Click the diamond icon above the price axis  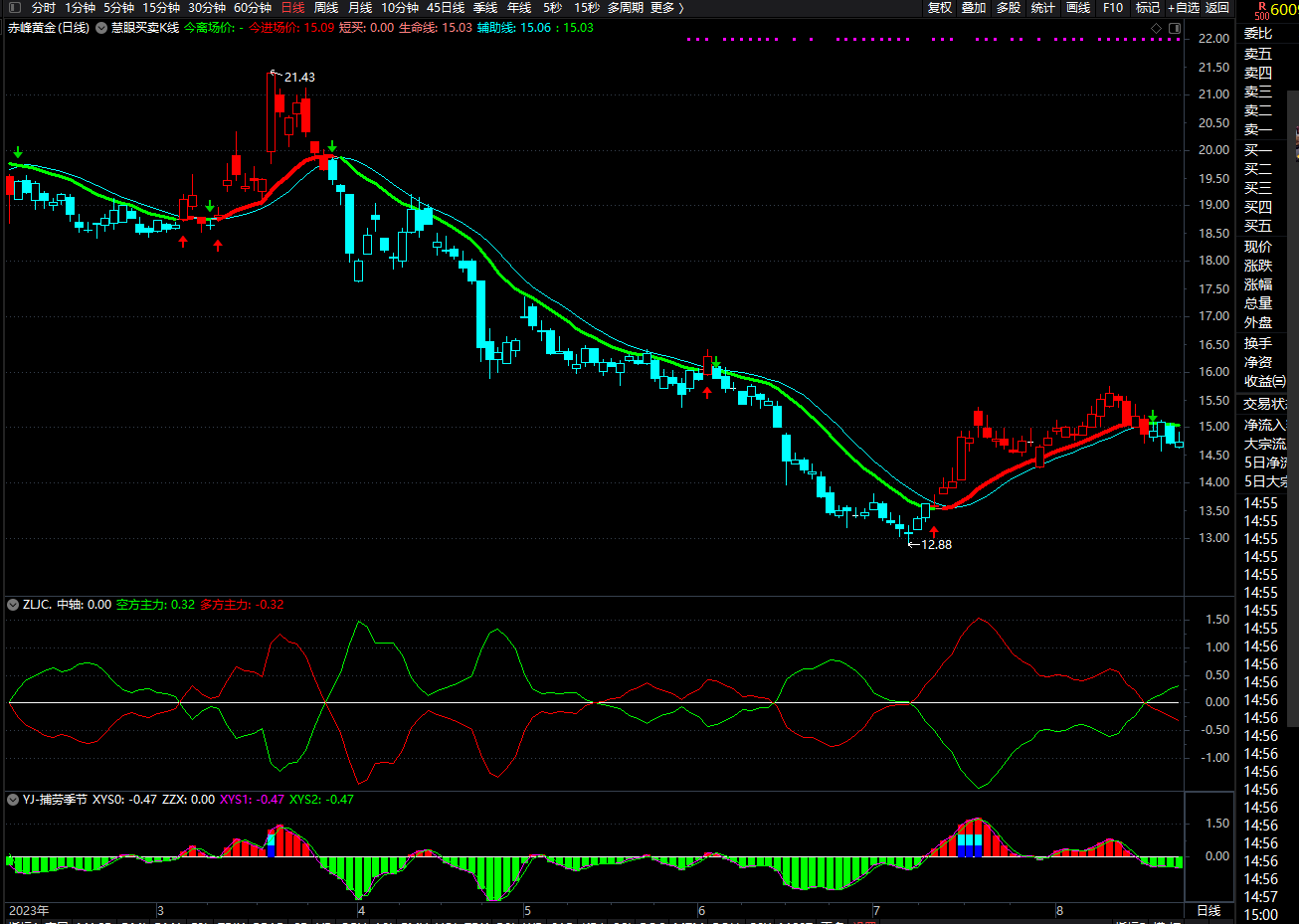tap(1156, 29)
